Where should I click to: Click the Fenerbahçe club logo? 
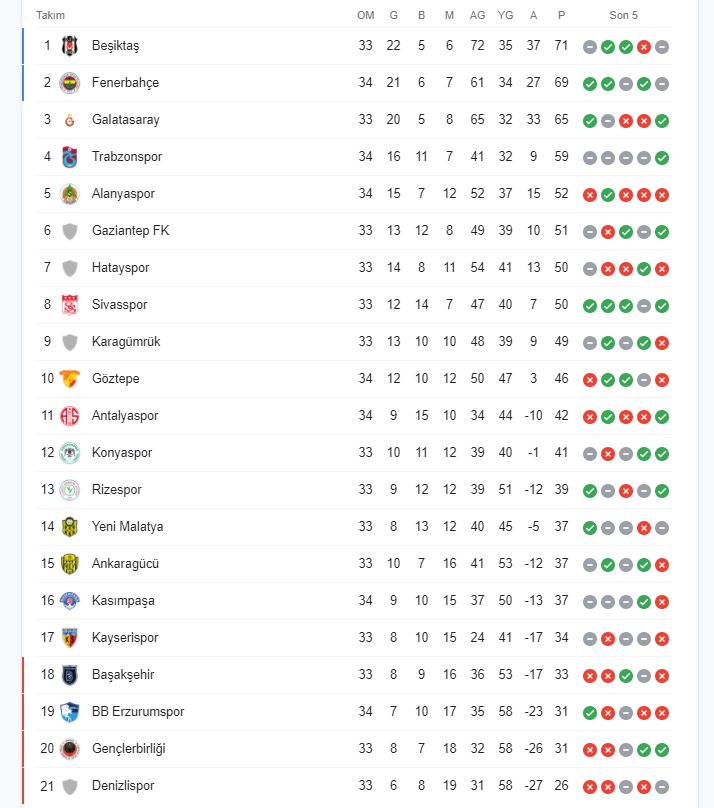[x=70, y=83]
